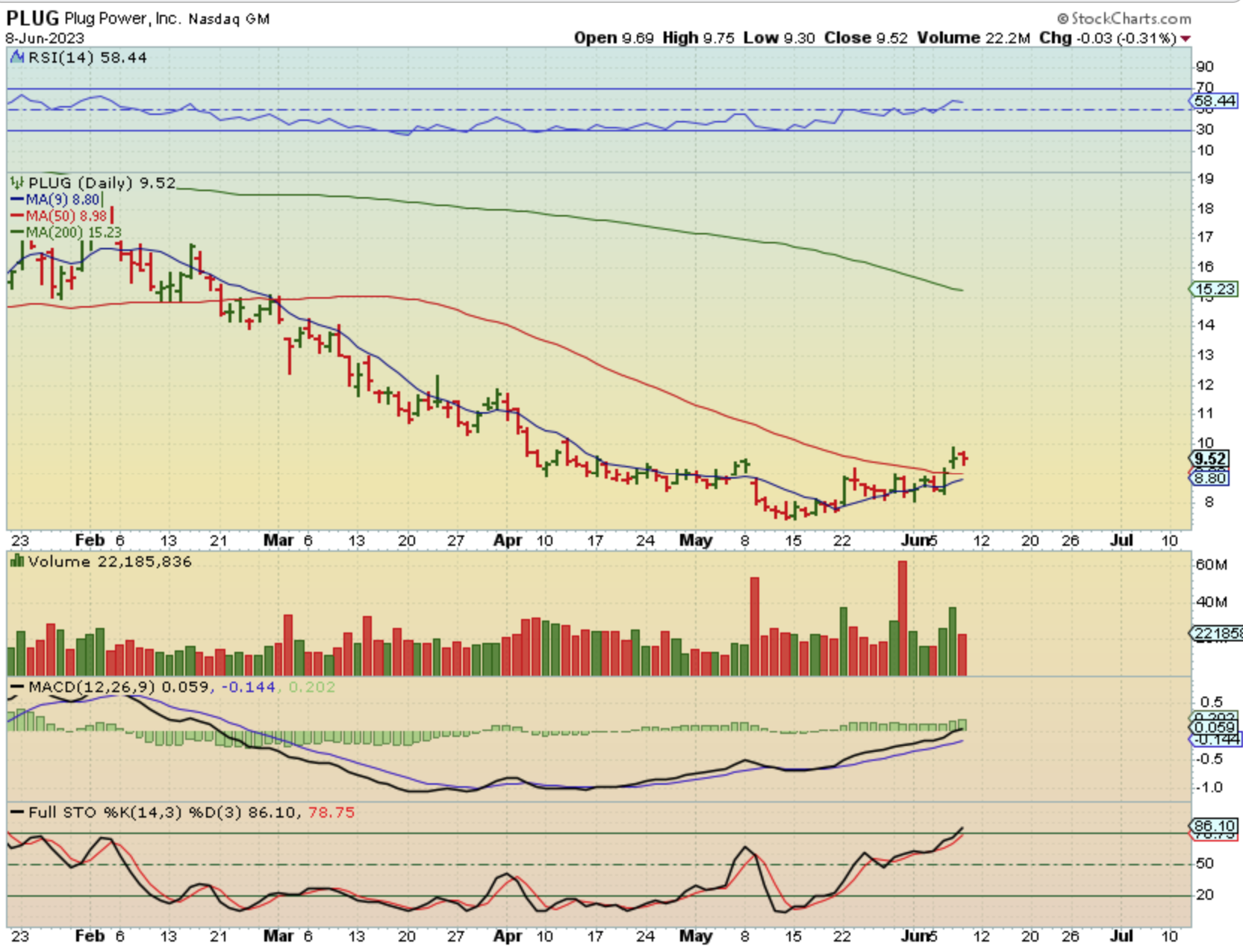Click the "Low 9.30" quote value
This screenshot has width=1243, height=952.
779,38
